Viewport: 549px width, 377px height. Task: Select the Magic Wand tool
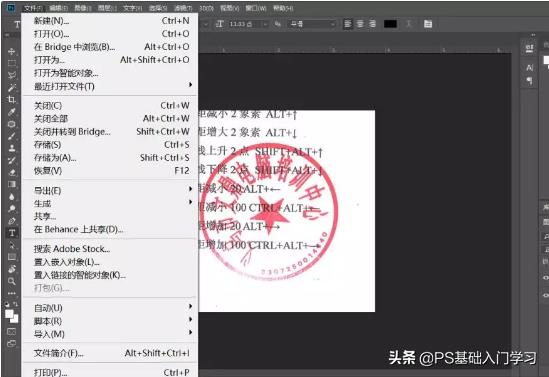tap(12, 87)
